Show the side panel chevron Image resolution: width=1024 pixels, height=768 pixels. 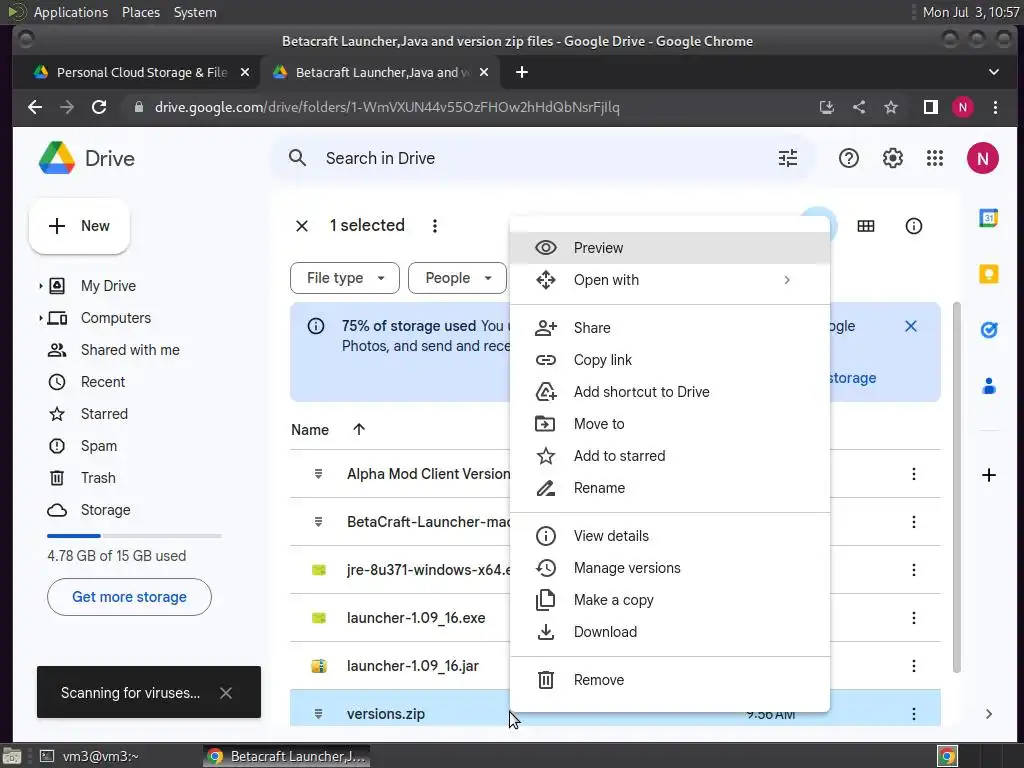(x=989, y=714)
